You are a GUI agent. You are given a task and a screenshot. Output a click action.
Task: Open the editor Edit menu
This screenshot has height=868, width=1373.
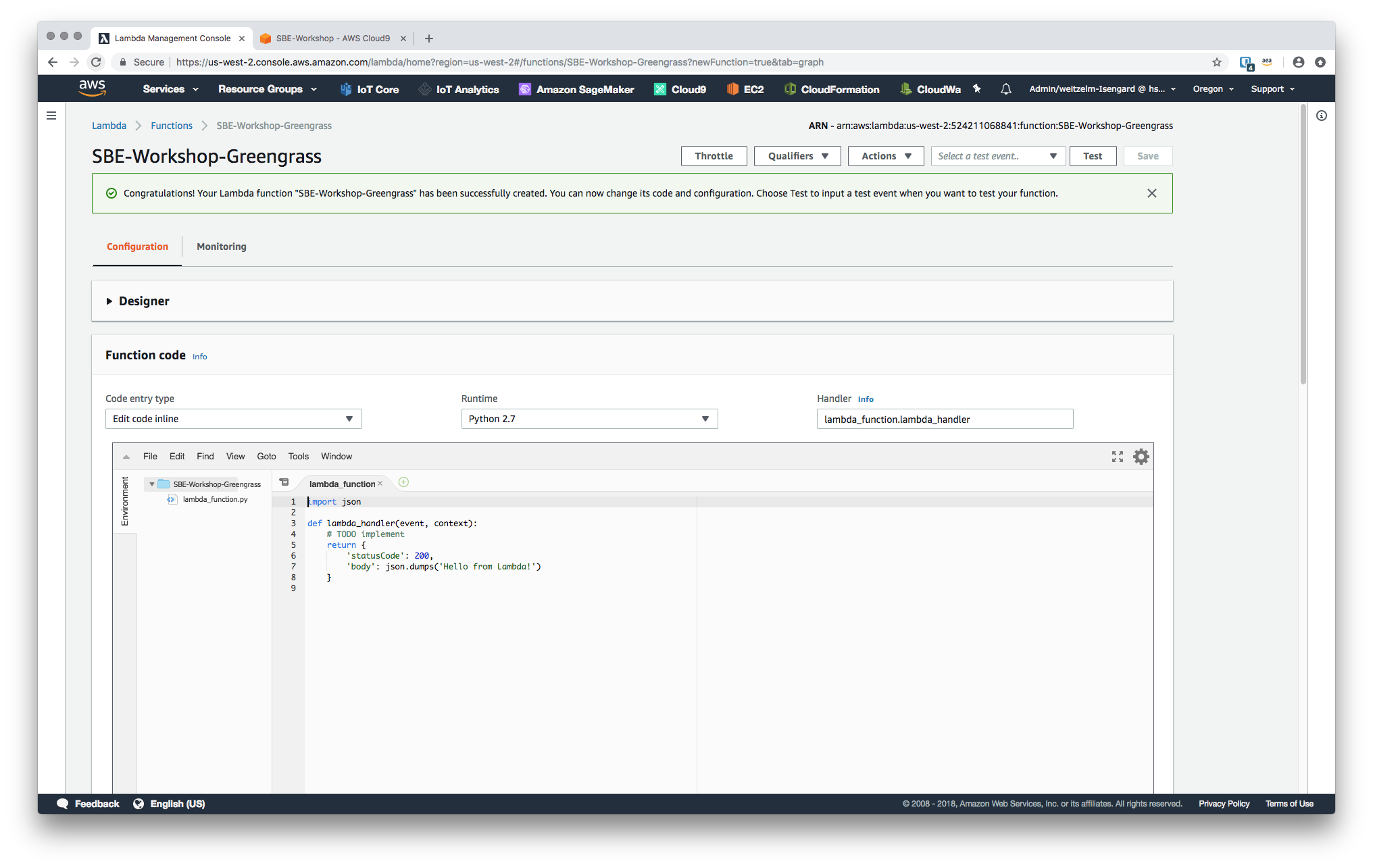coord(177,457)
